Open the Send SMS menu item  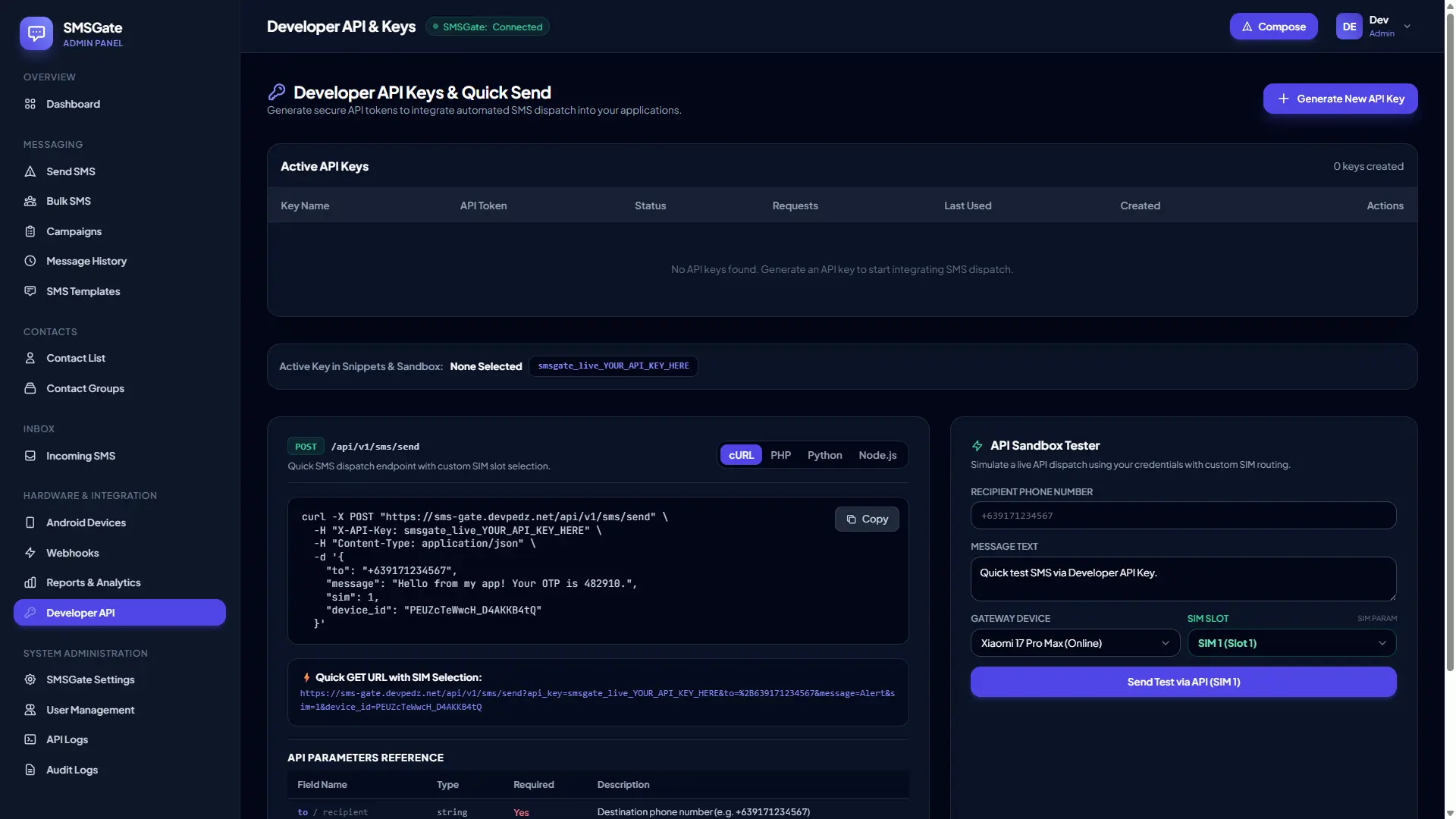tap(120, 171)
